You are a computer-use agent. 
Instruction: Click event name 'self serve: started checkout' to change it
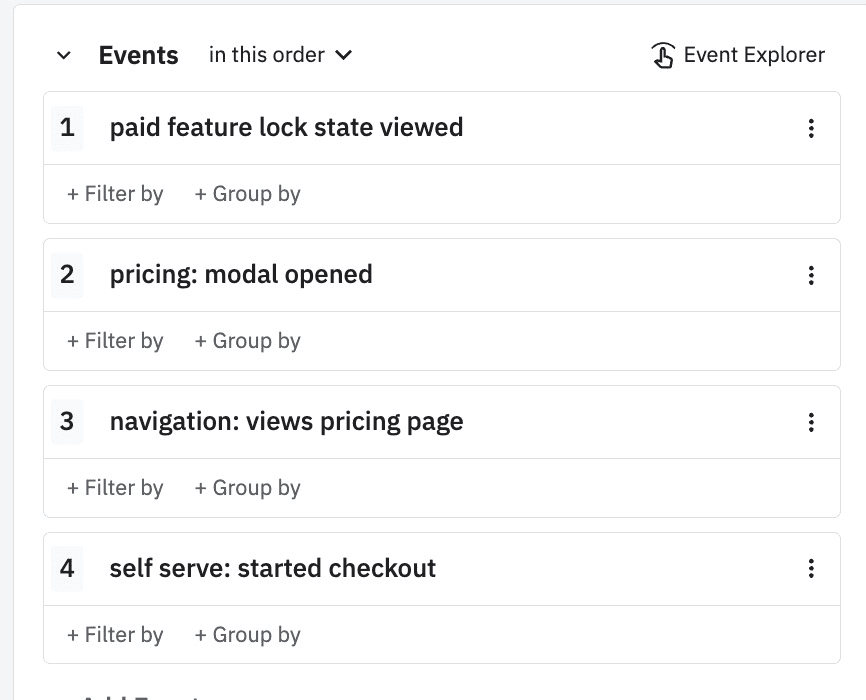coord(273,568)
